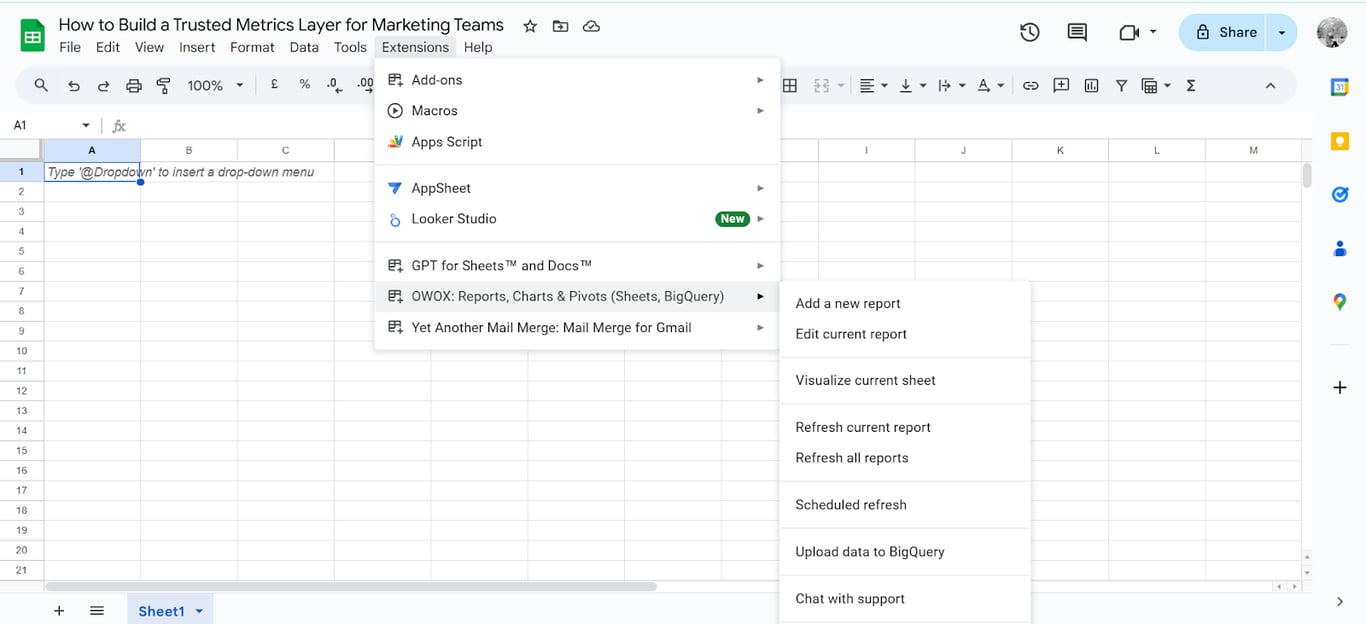Screen dimensions: 1366x624
Task: Open the File menu
Action: tap(70, 47)
